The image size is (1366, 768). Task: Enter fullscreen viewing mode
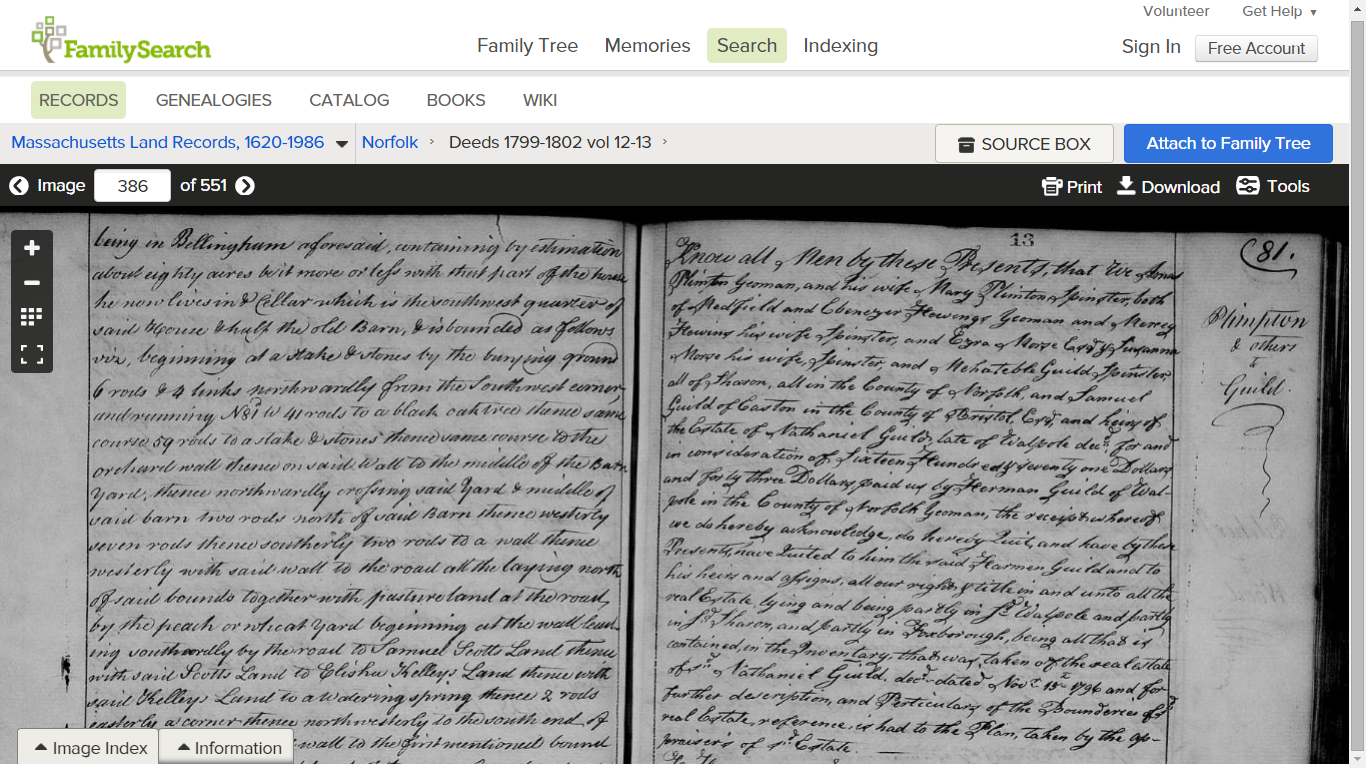coord(31,353)
